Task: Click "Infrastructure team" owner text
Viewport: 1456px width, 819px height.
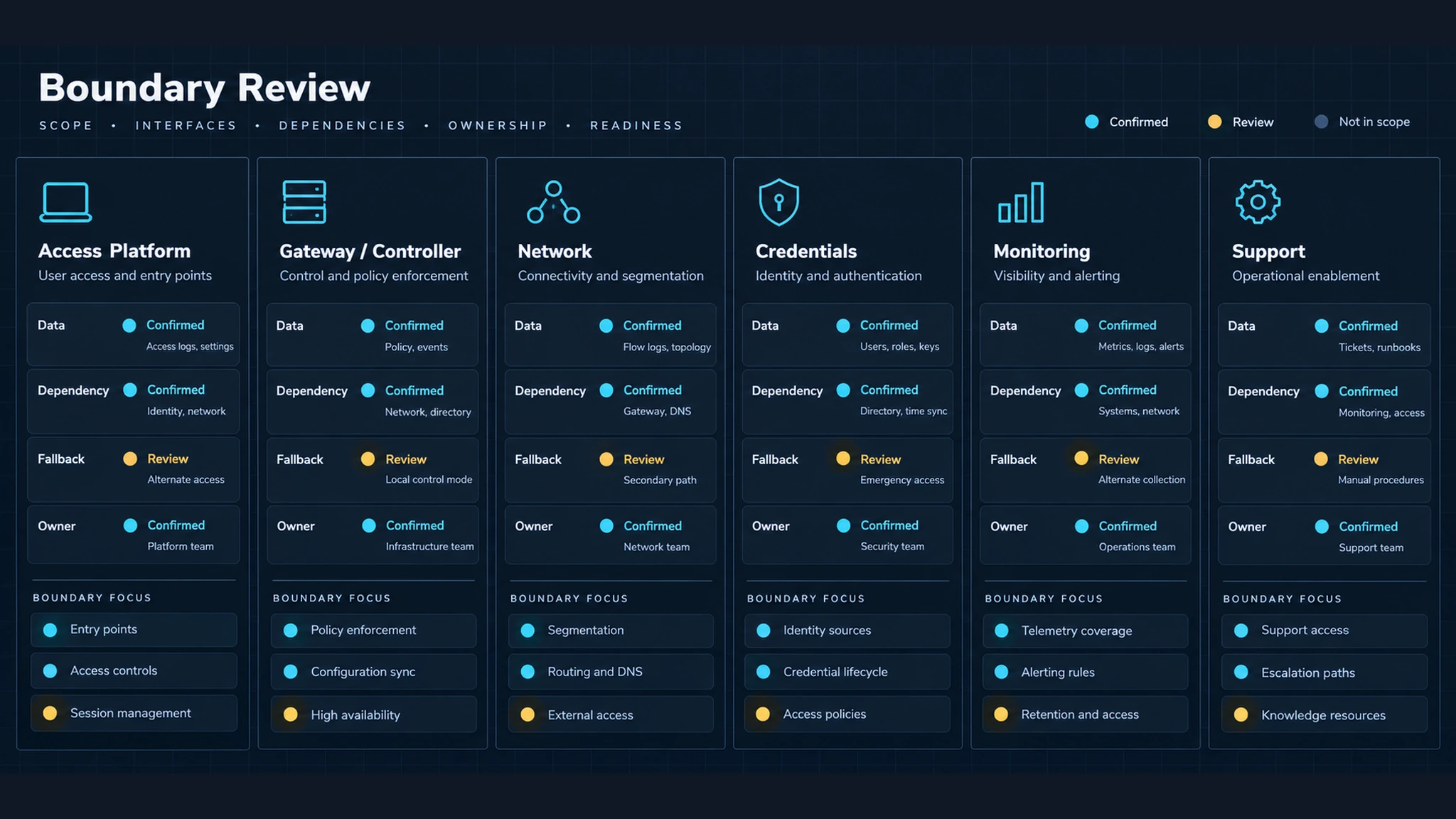Action: point(429,547)
